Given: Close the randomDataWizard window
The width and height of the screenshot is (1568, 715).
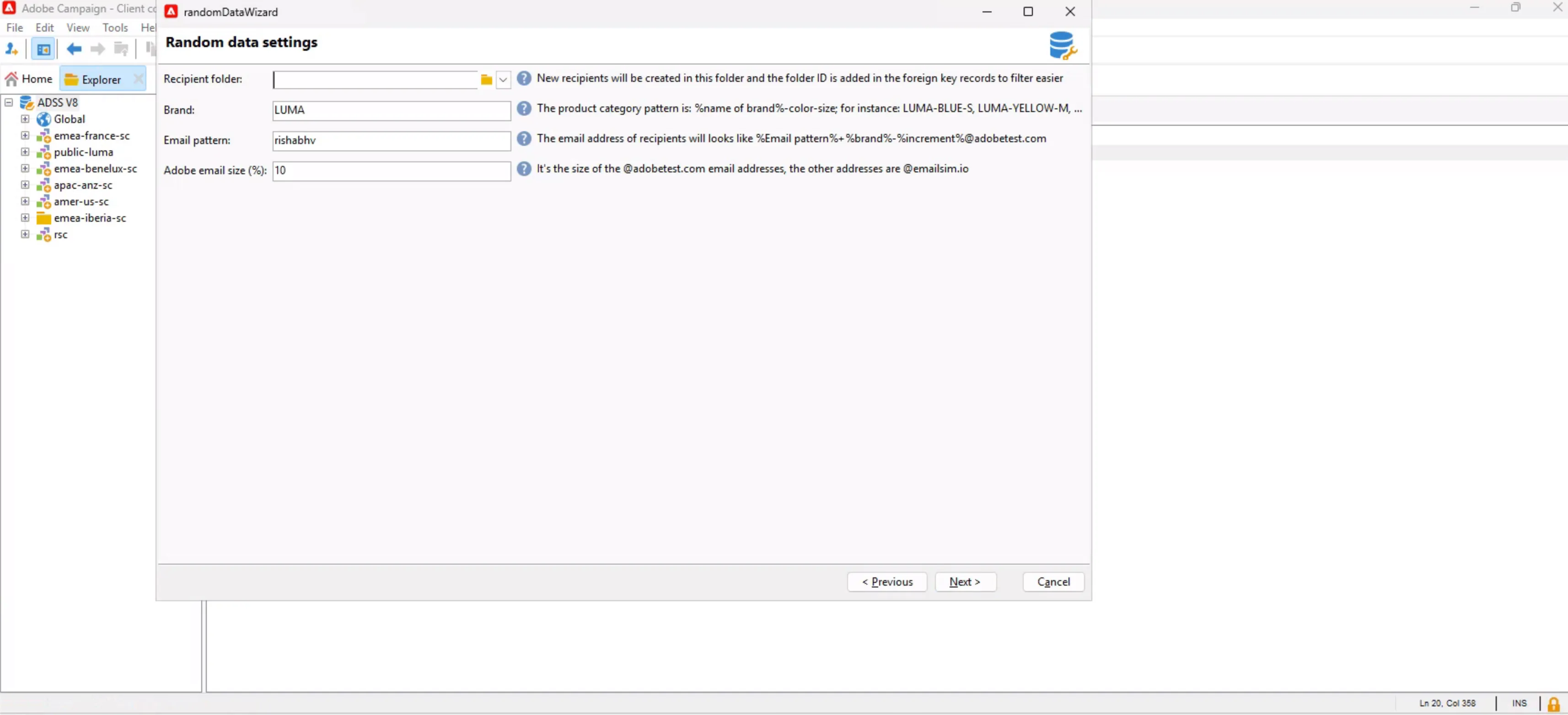Looking at the screenshot, I should pos(1069,11).
